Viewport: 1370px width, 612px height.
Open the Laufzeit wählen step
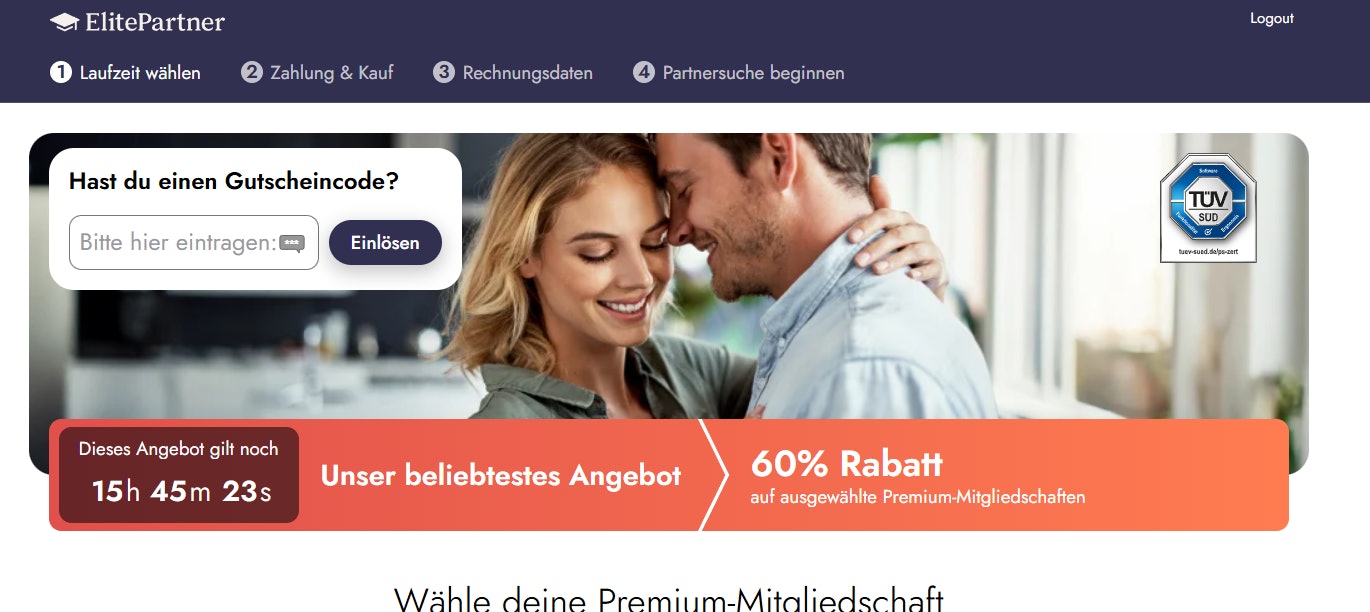(140, 73)
